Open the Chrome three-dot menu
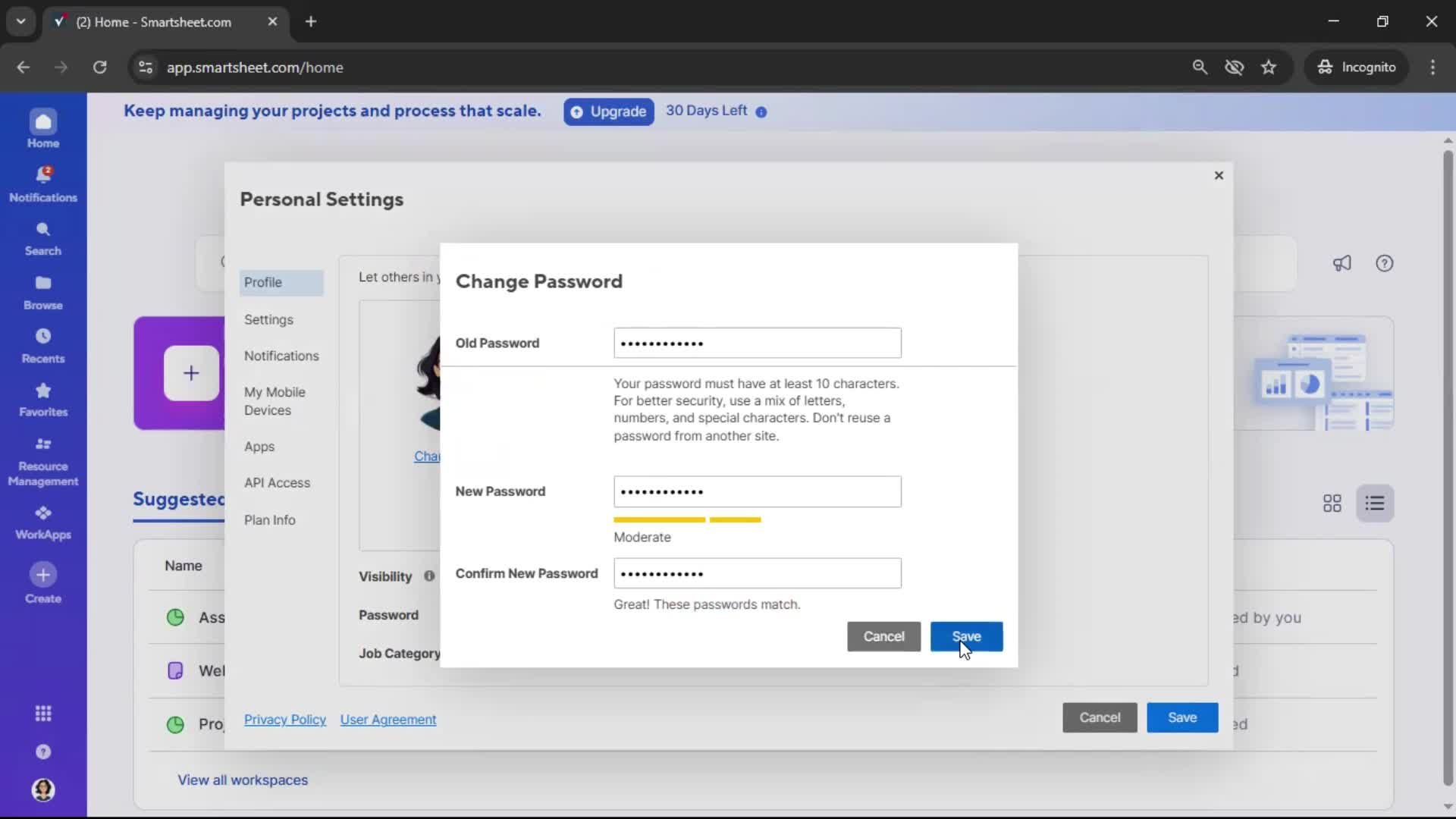Viewport: 1456px width, 819px height. [1433, 67]
